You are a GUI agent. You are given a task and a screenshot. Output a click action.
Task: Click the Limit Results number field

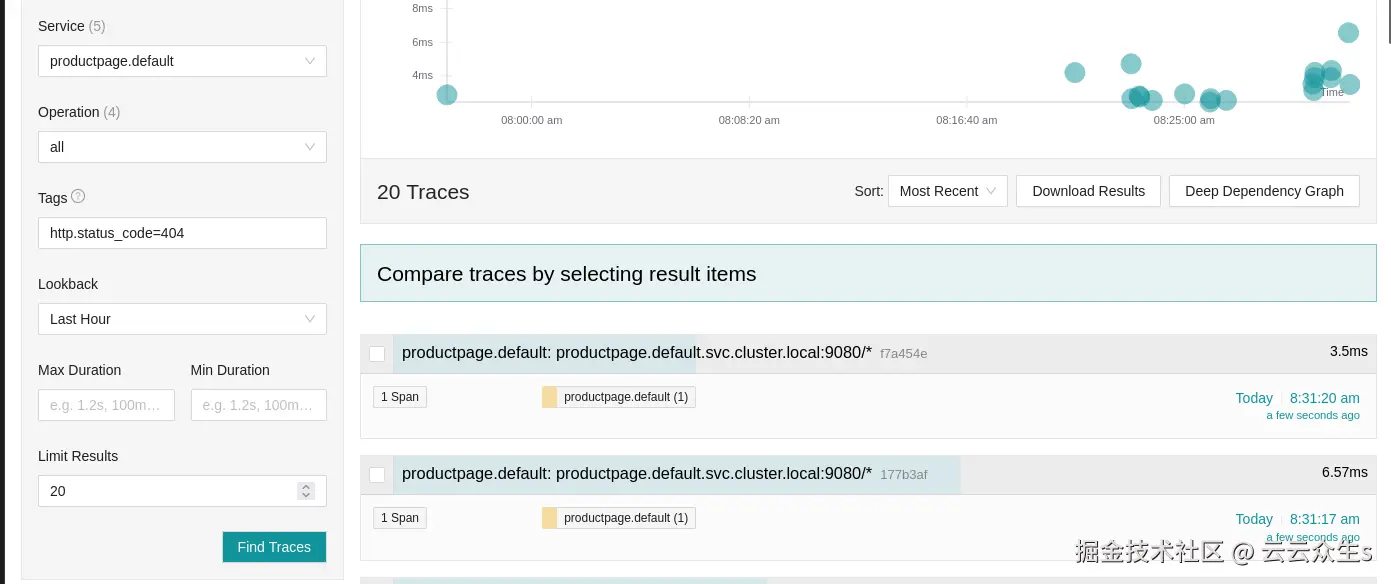(165, 491)
